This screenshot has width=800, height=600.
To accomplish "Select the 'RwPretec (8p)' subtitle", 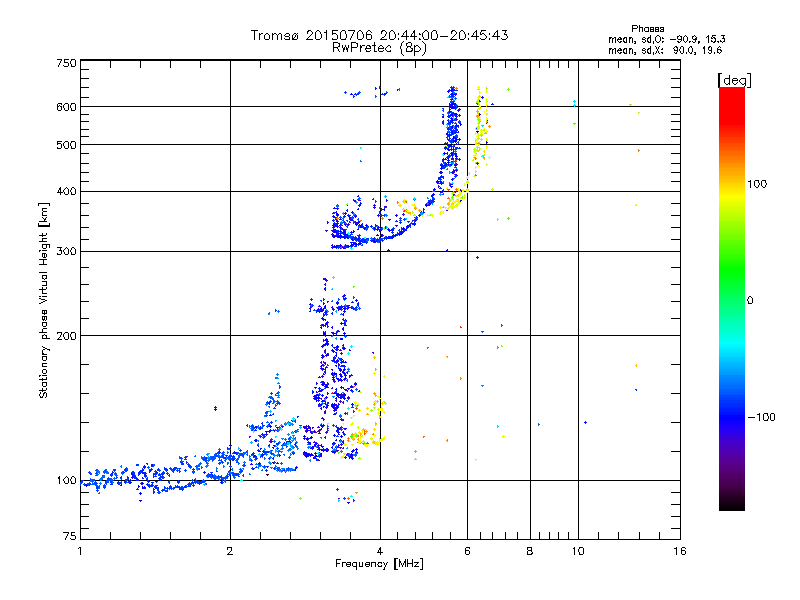I will tap(379, 48).
